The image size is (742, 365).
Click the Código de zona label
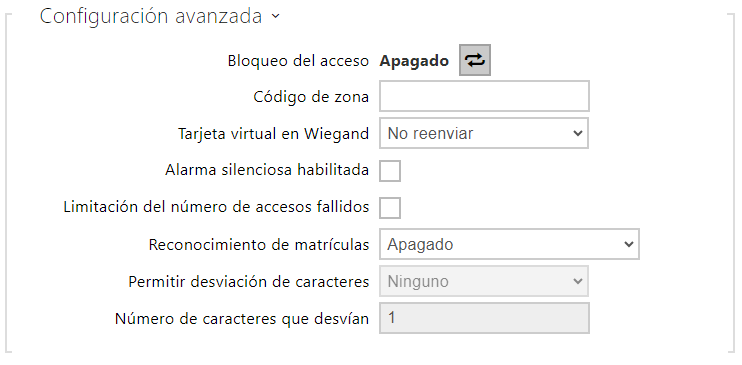click(311, 97)
